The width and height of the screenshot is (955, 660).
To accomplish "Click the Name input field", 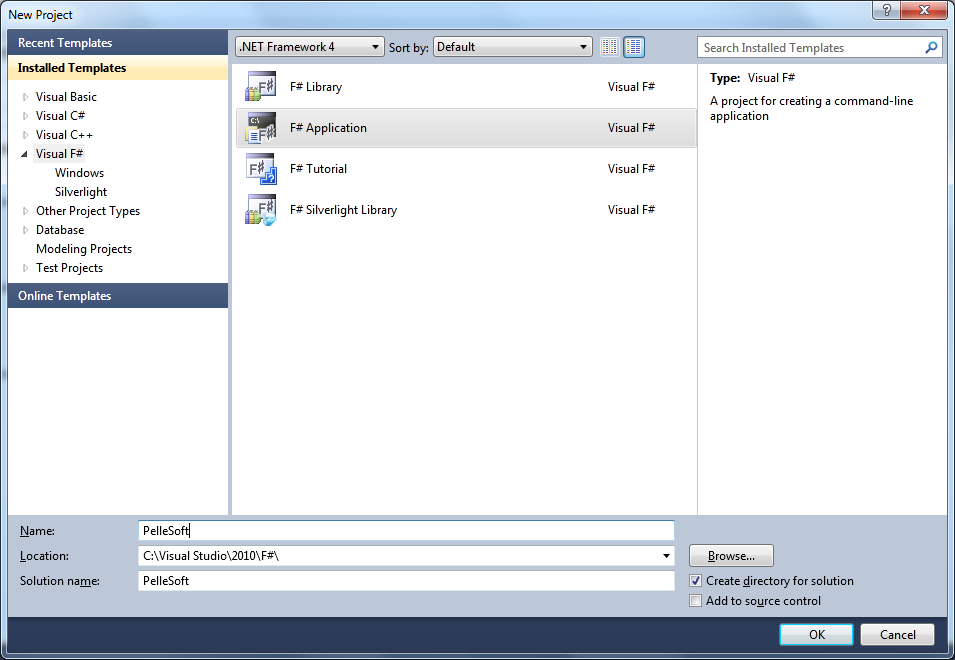I will coord(406,530).
